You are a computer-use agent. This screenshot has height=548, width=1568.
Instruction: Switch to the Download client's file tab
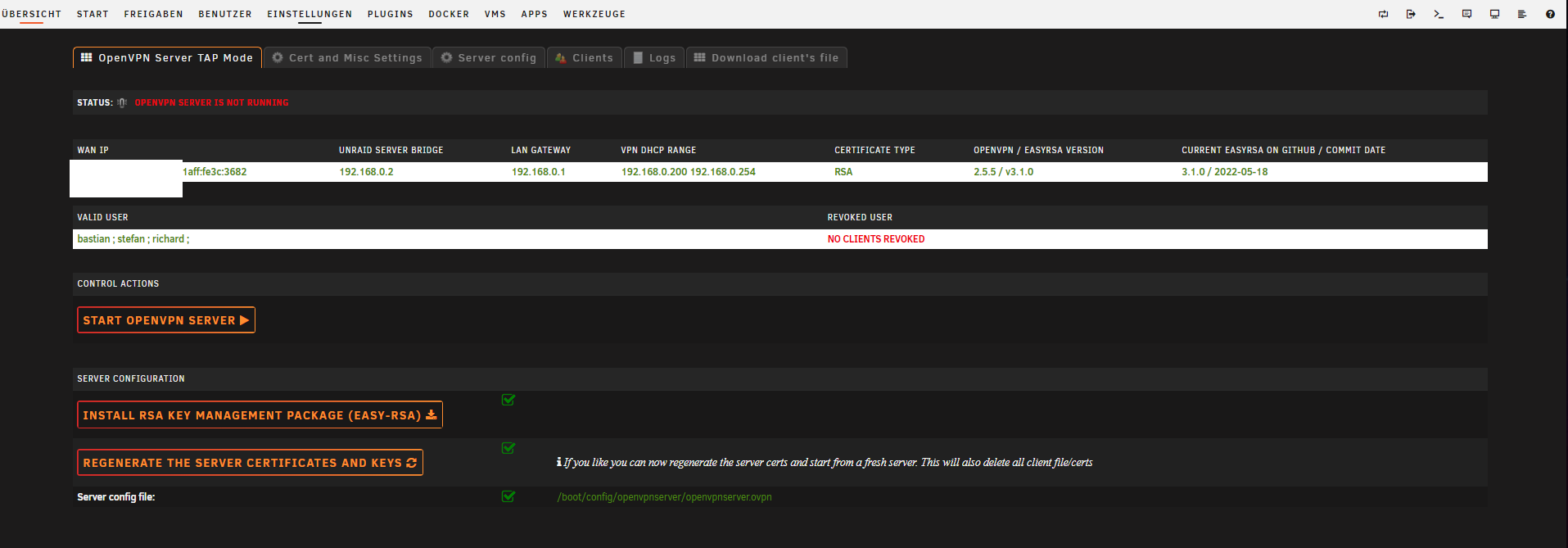click(766, 57)
